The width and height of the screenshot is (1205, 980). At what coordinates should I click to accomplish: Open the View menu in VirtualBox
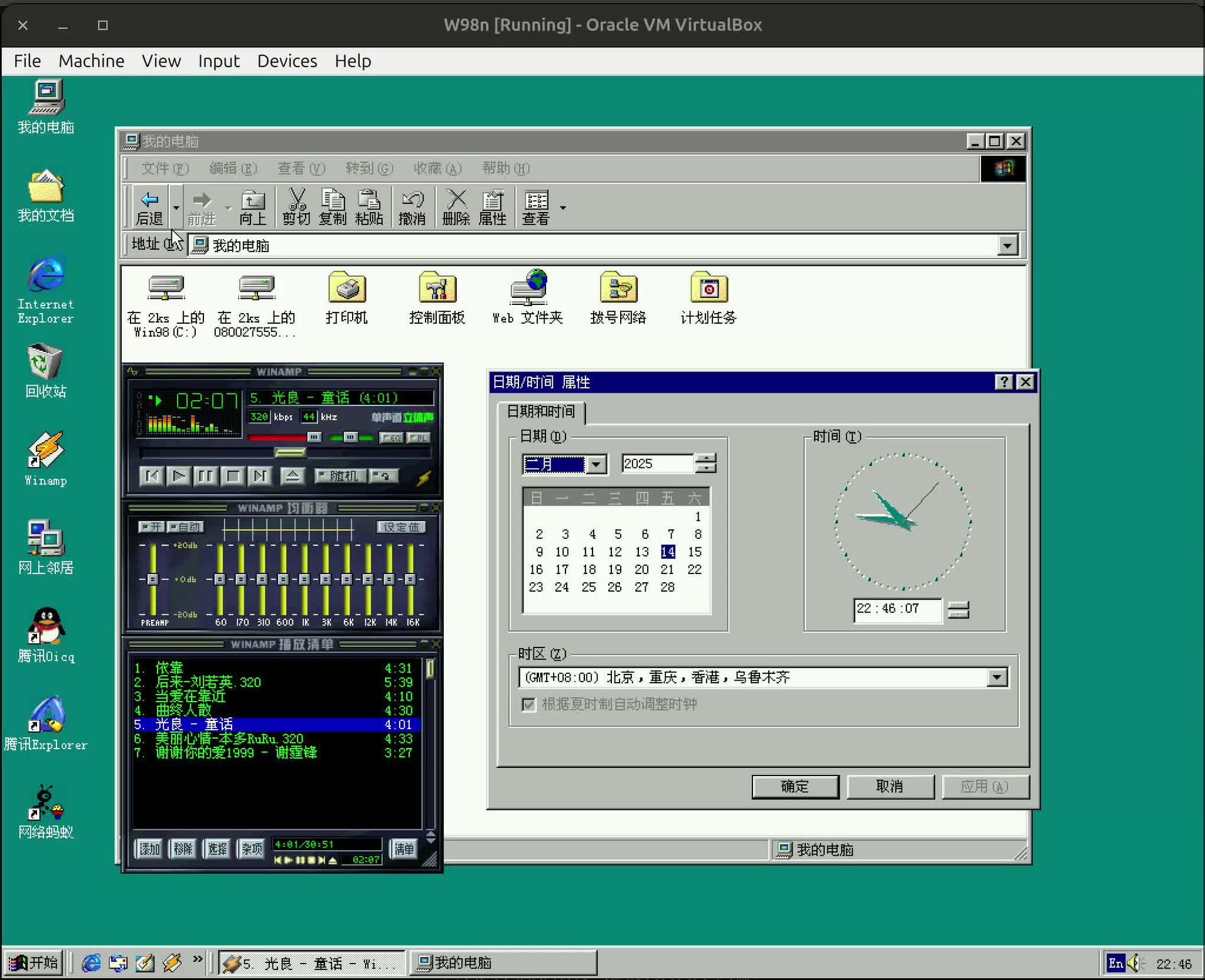161,61
